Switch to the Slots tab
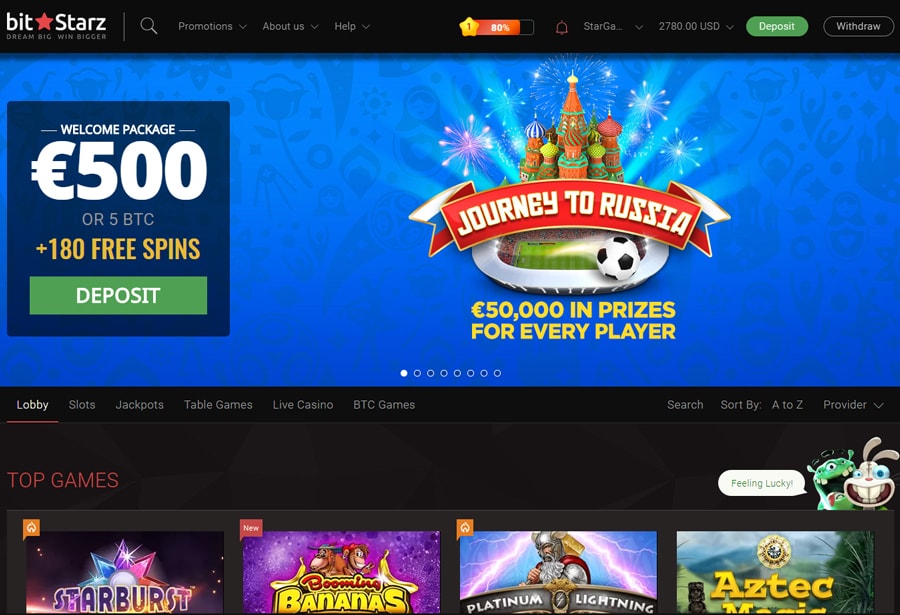The width and height of the screenshot is (900, 615). [82, 405]
